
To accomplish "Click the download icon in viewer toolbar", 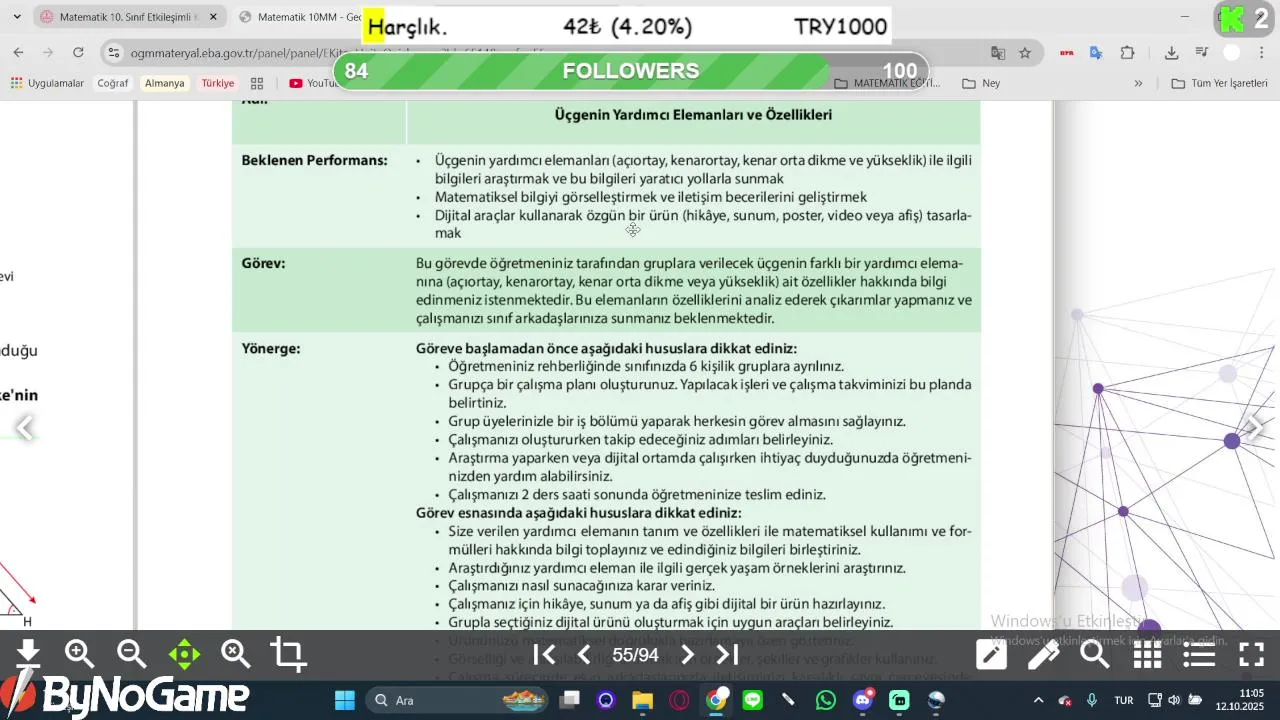I will tap(28, 654).
